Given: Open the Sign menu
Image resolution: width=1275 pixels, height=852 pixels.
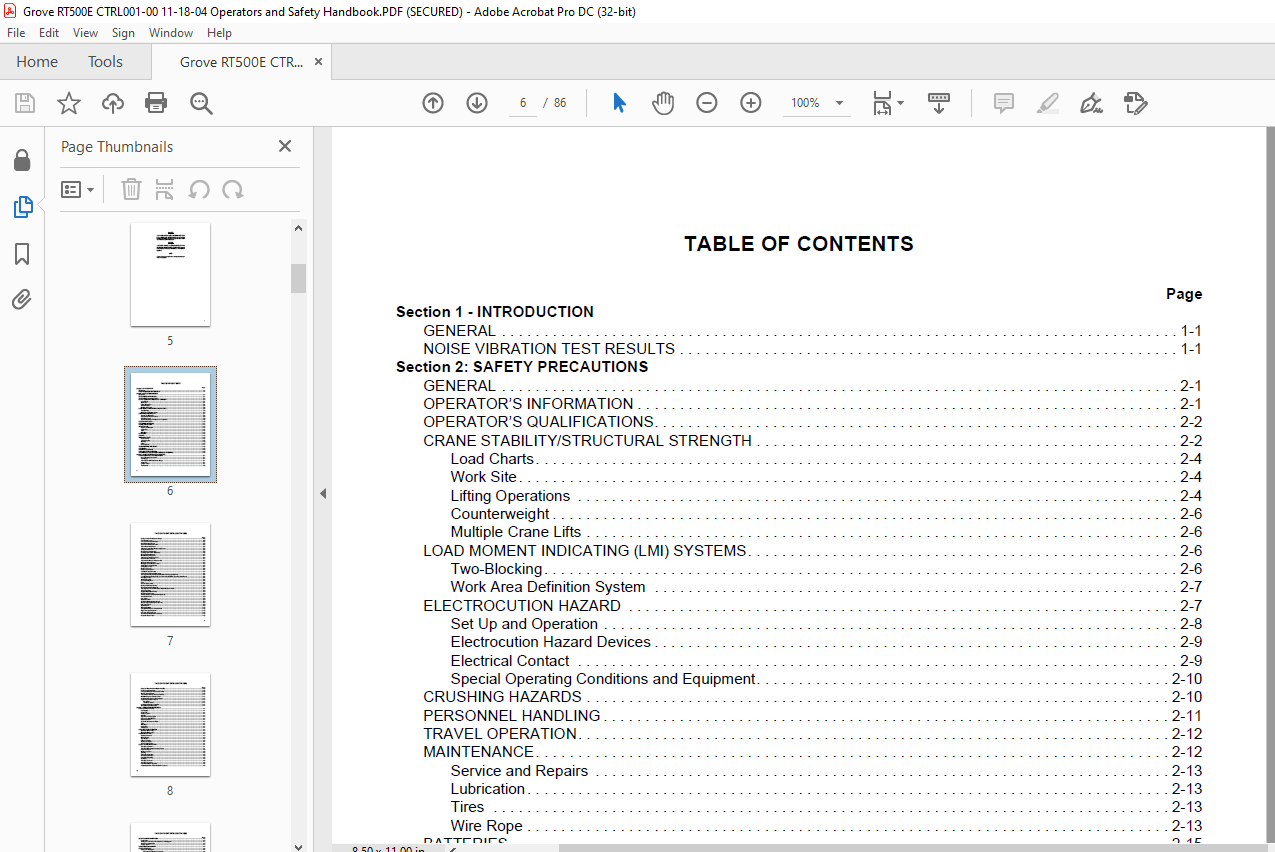Looking at the screenshot, I should coord(123,33).
